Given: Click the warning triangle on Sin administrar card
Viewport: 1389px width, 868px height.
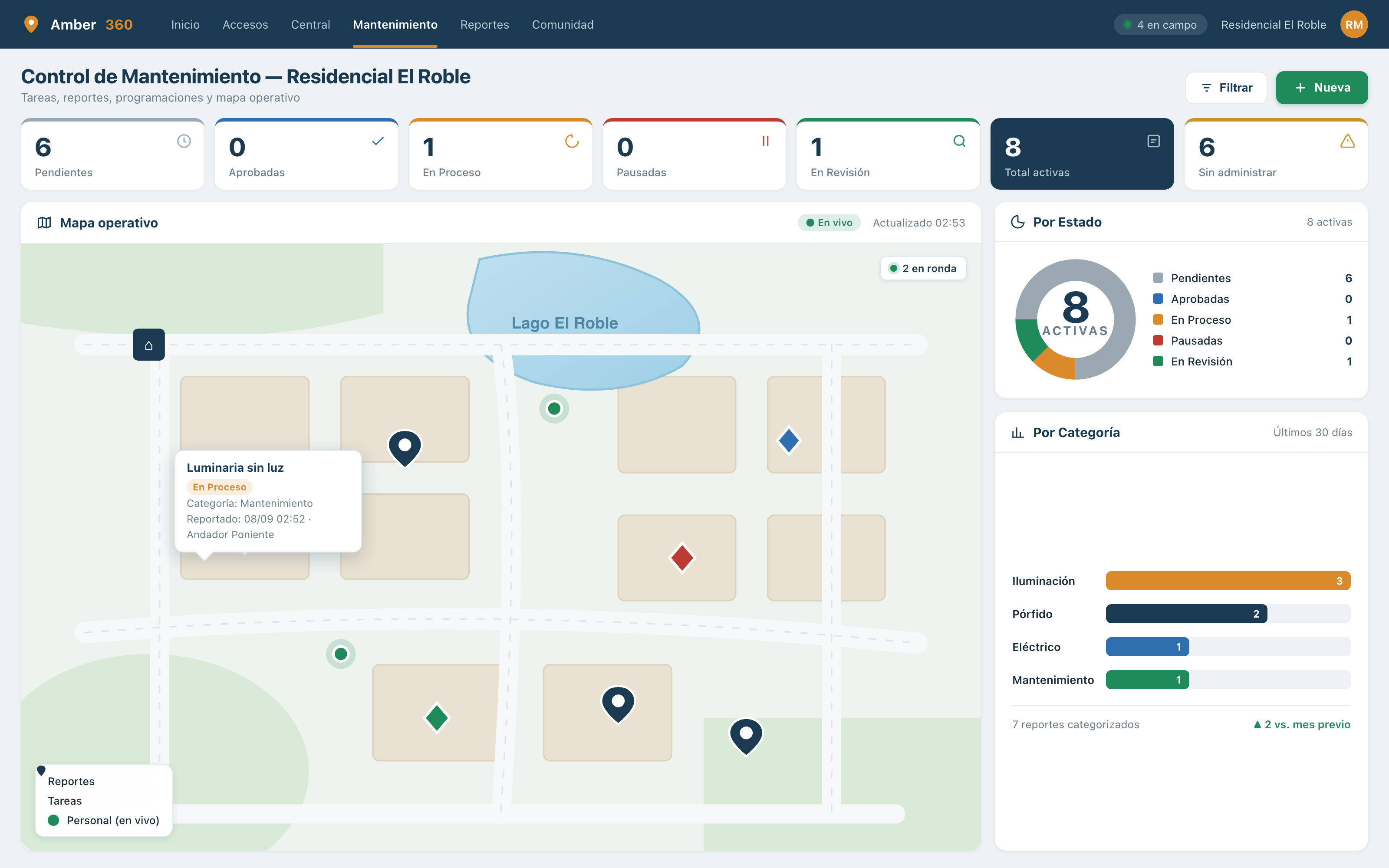Looking at the screenshot, I should click(1348, 141).
